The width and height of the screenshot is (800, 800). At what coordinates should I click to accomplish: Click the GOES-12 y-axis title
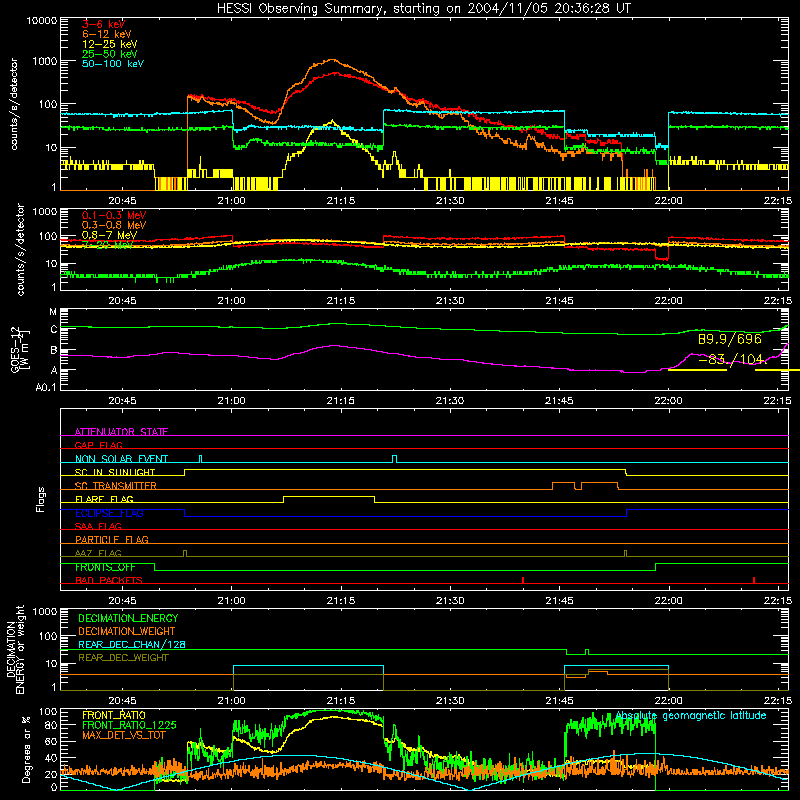click(19, 350)
